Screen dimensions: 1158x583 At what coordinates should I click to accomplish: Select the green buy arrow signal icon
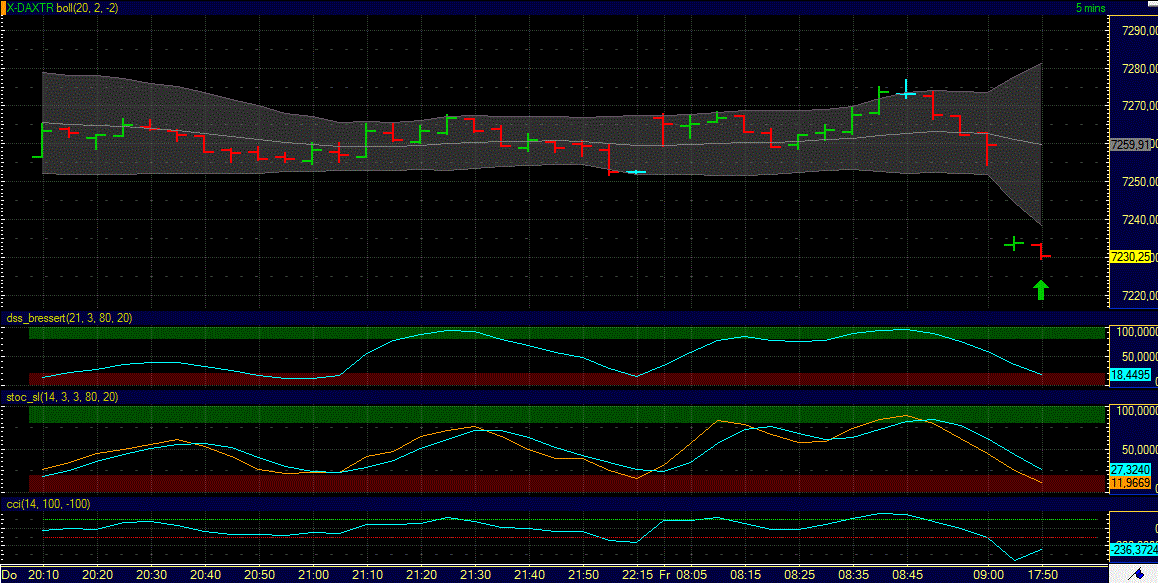point(1040,289)
